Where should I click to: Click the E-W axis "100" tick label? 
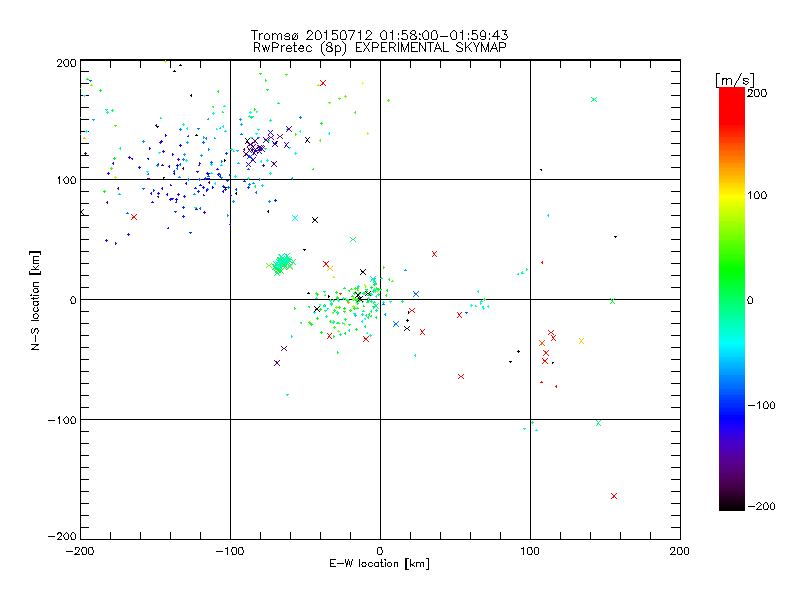click(x=530, y=551)
